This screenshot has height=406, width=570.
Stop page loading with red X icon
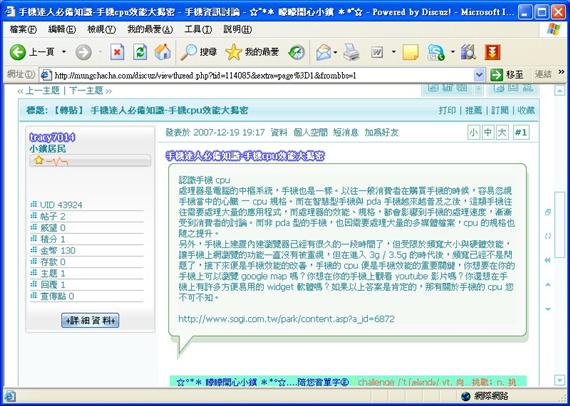[x=117, y=53]
